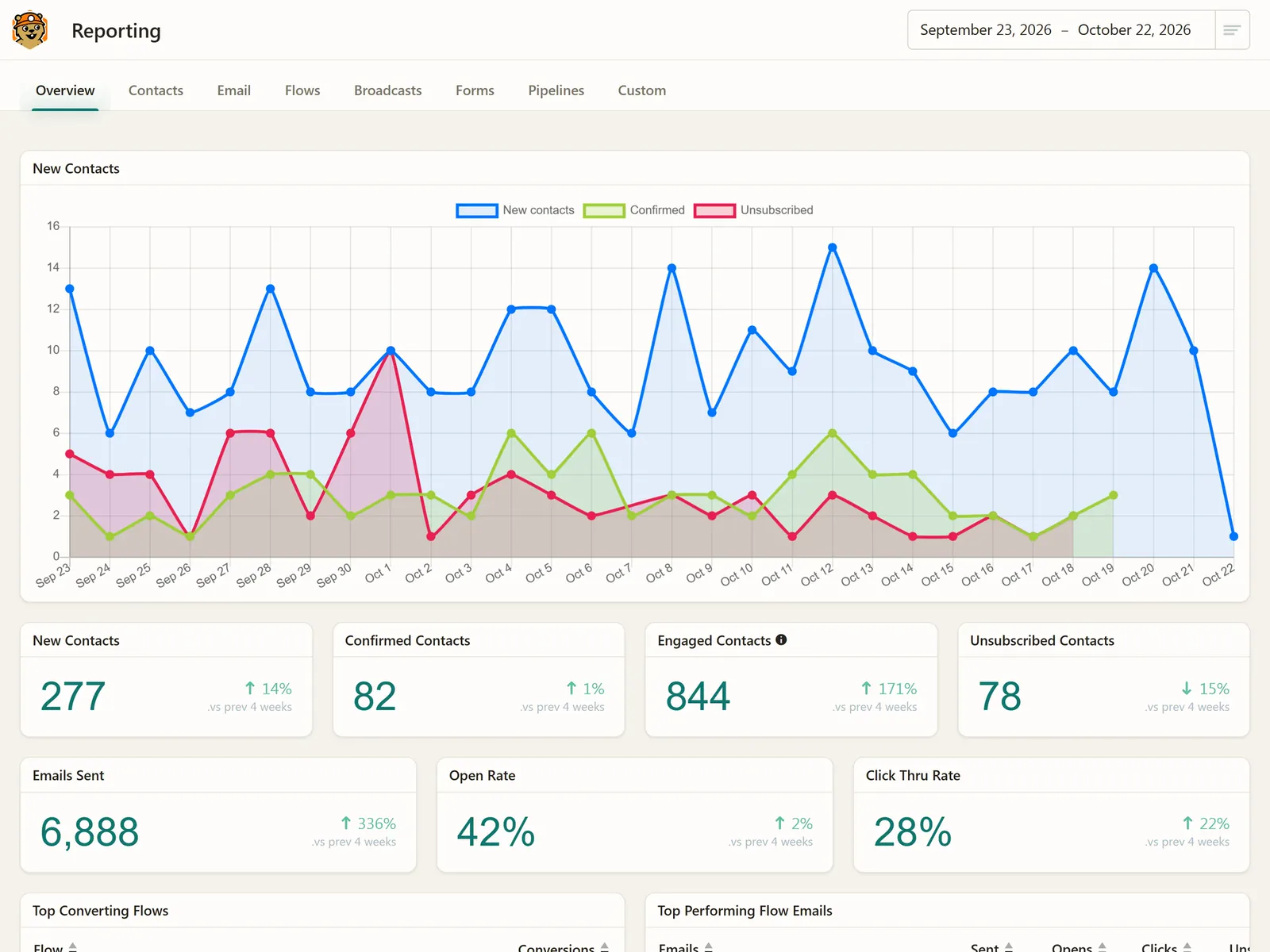Screen dimensions: 1270x952
Task: Click the up arrow beside 22% in Click Thru Rate
Action: coord(1187,823)
